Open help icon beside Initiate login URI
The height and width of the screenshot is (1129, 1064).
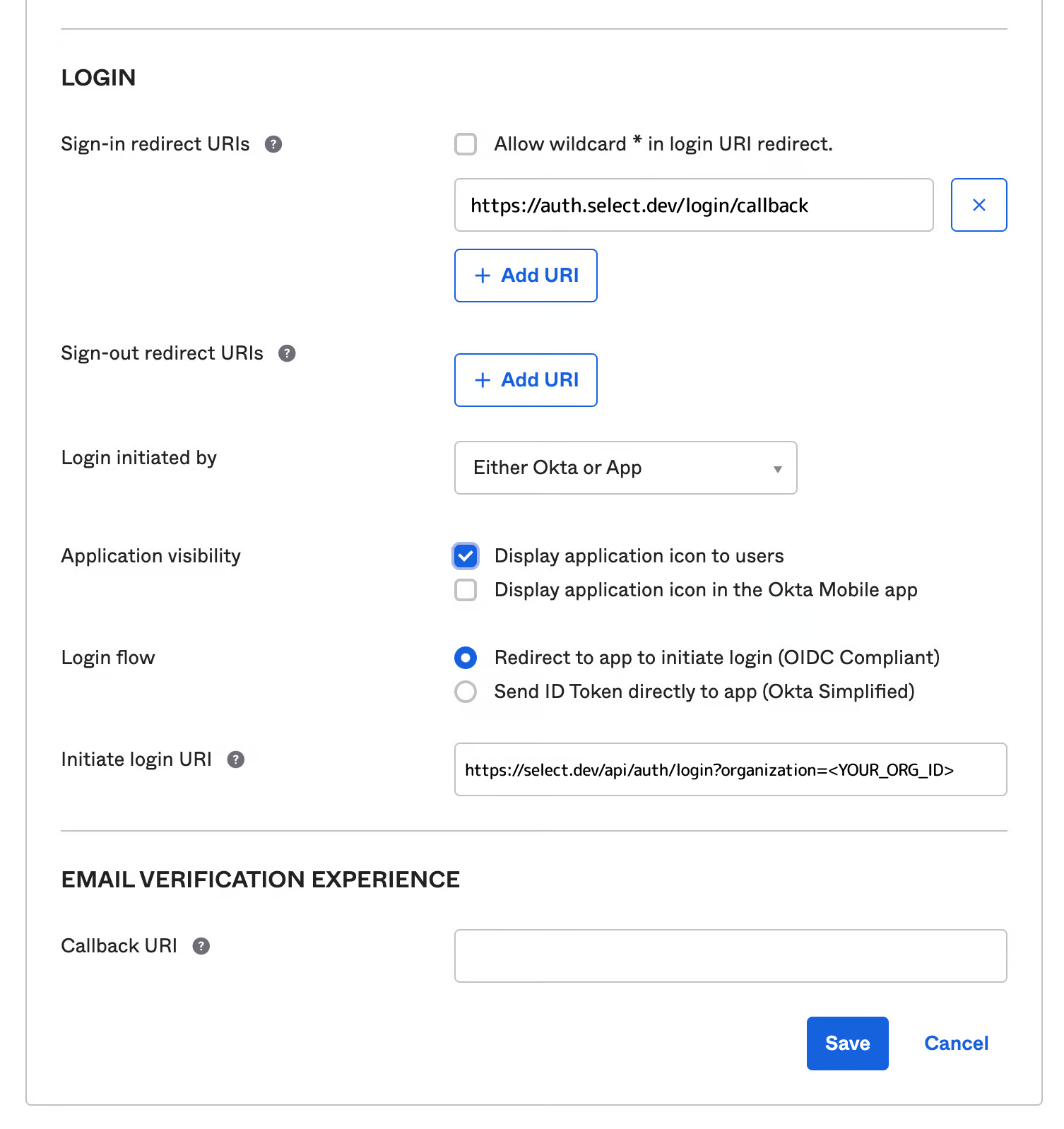(x=235, y=759)
